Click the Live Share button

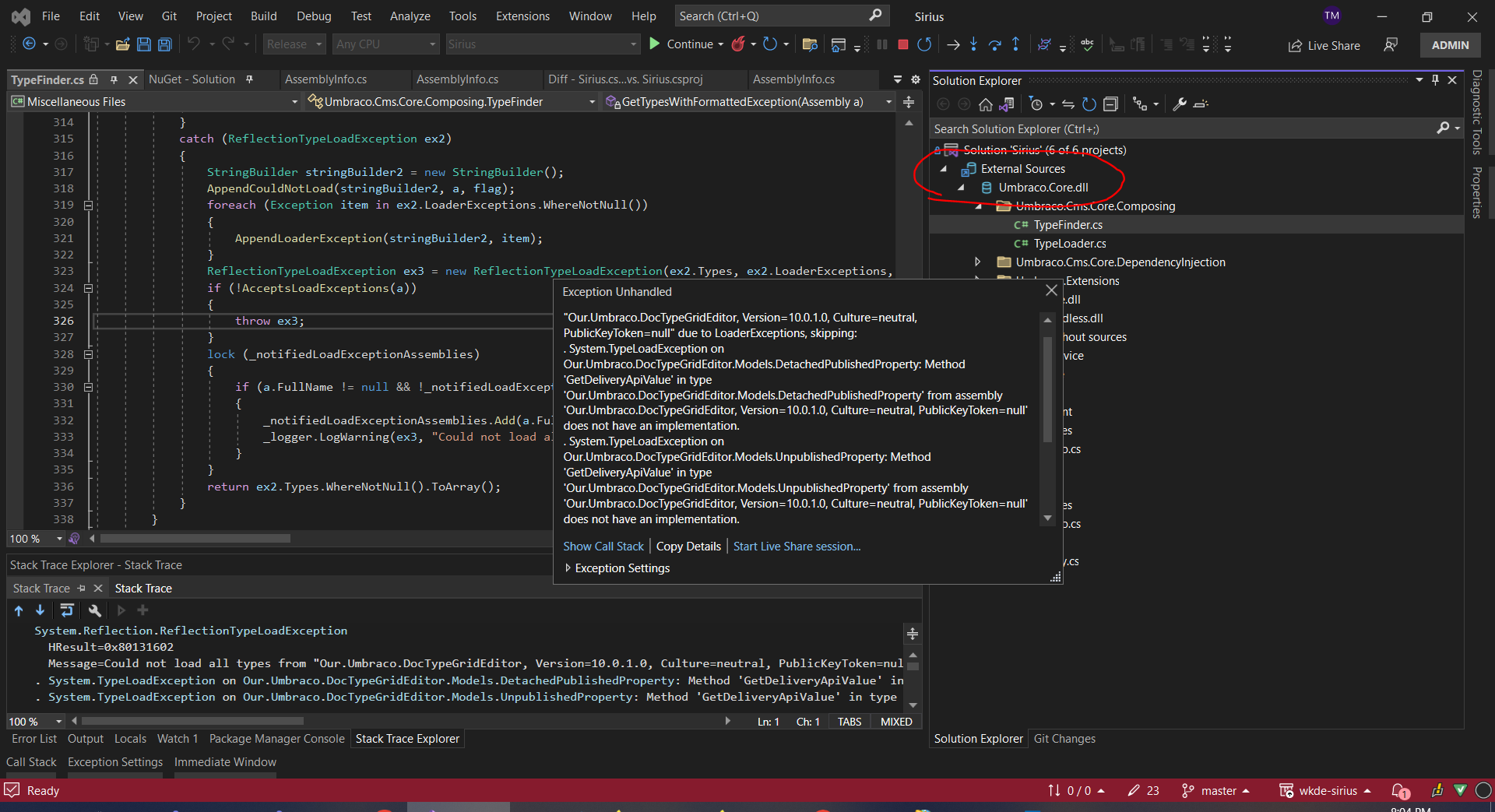[1324, 46]
